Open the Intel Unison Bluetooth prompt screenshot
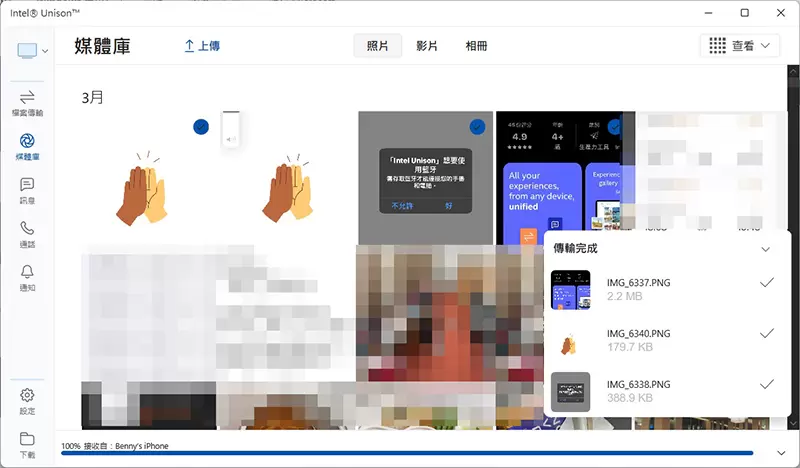 (x=426, y=178)
